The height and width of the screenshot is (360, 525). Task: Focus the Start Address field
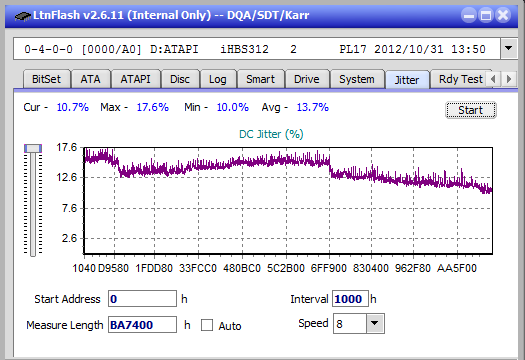[142, 299]
